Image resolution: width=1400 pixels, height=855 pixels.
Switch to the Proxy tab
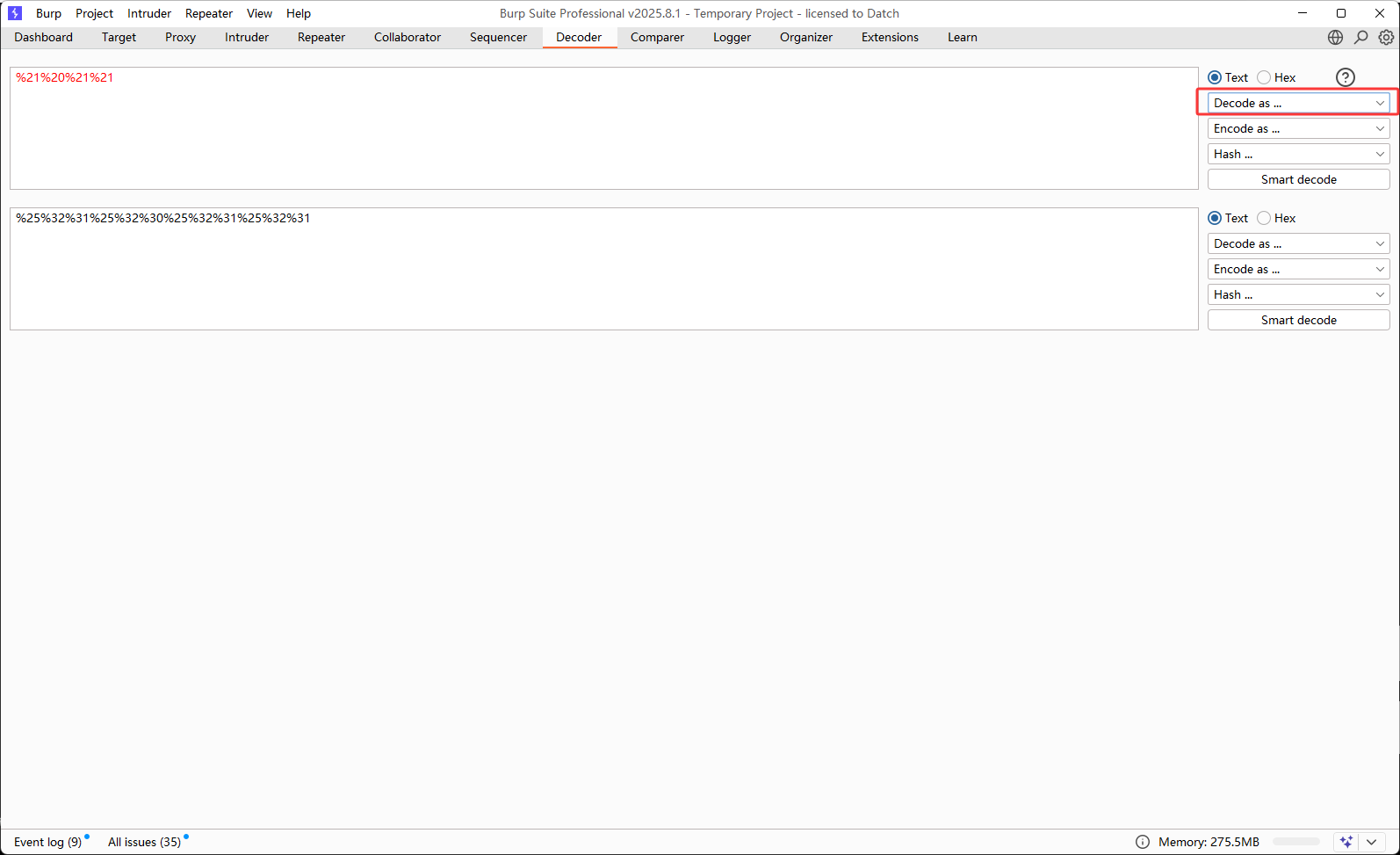click(x=180, y=37)
